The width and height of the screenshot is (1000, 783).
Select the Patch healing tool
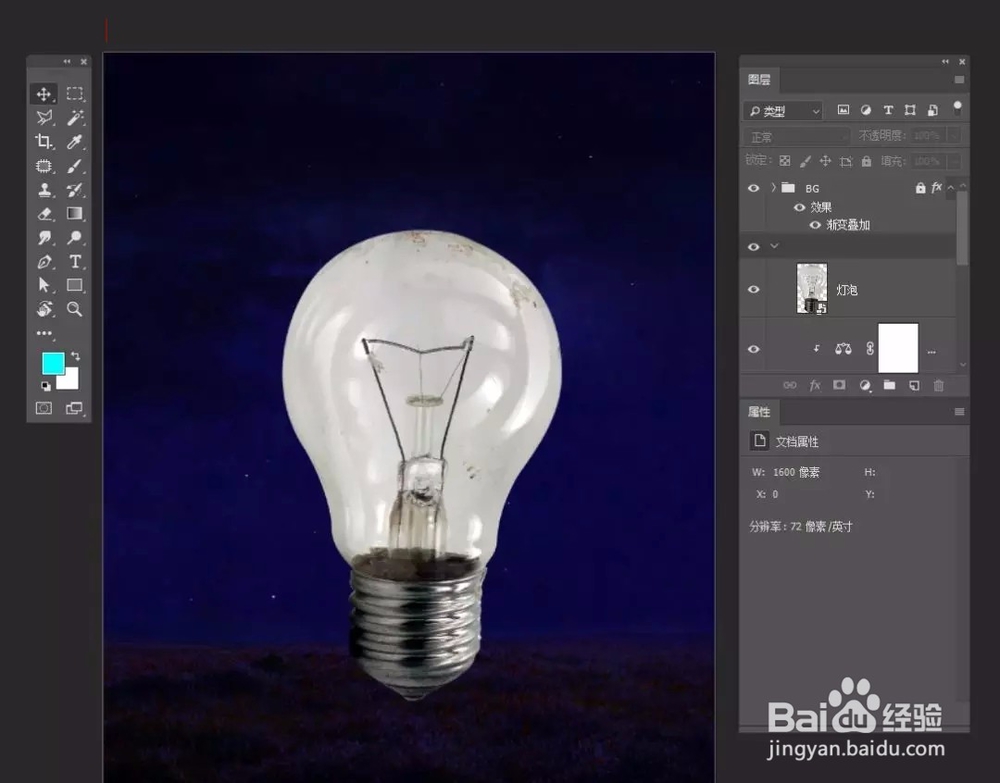[x=43, y=166]
